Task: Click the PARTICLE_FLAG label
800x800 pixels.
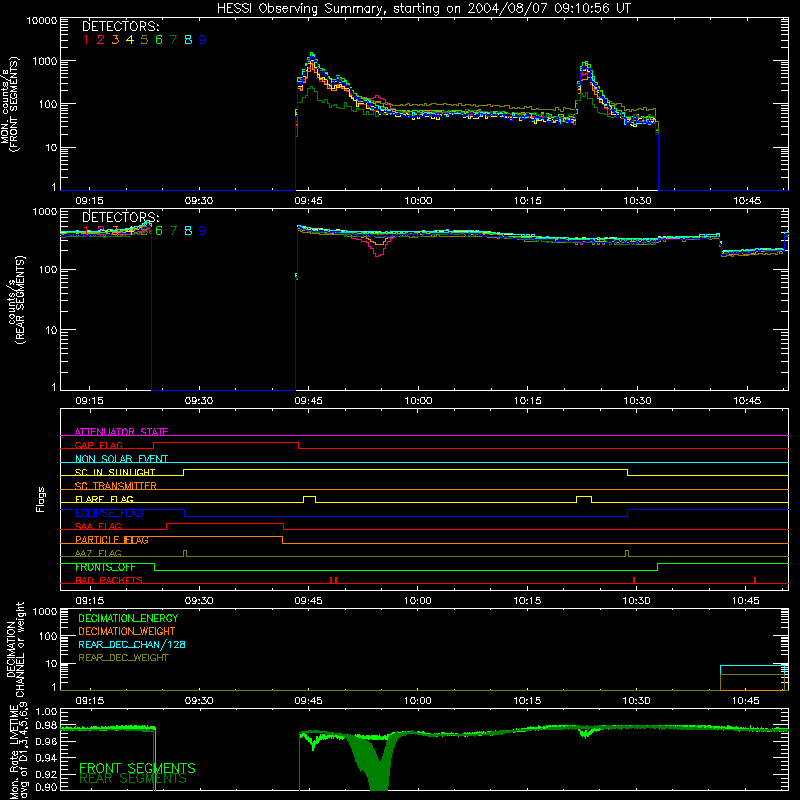Action: coord(112,540)
